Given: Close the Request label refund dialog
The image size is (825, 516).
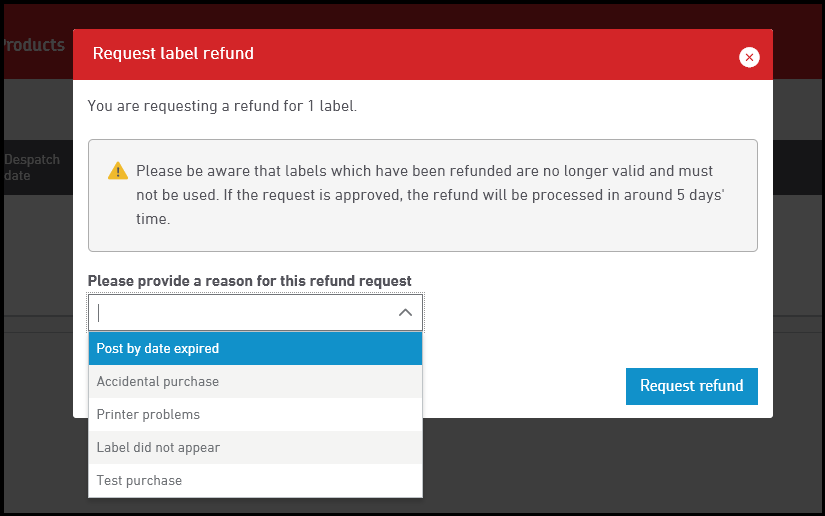Looking at the screenshot, I should (x=749, y=58).
